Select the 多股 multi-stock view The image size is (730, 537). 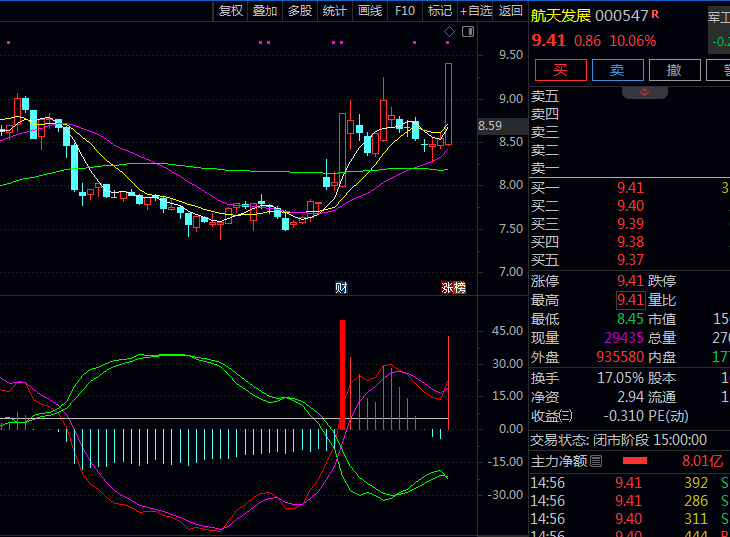click(300, 11)
